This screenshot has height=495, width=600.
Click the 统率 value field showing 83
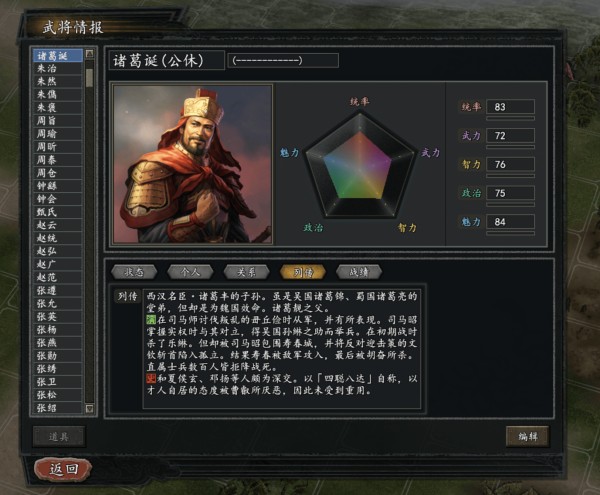tap(510, 107)
